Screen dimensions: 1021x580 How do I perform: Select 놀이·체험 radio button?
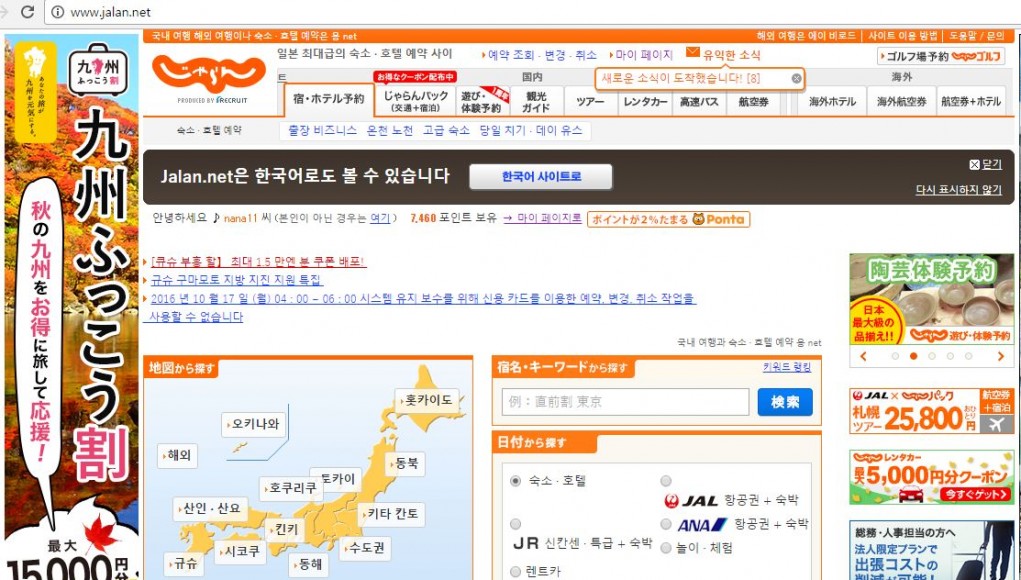click(x=665, y=548)
